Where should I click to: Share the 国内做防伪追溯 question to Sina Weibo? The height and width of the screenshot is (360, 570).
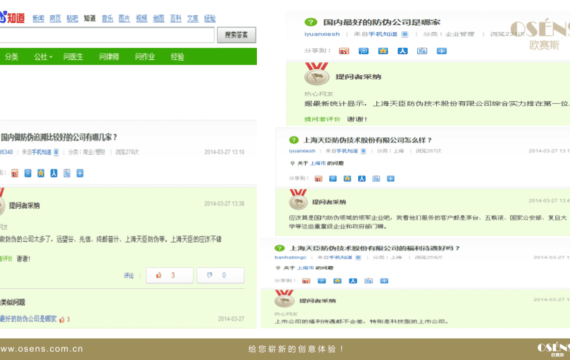coord(15,173)
